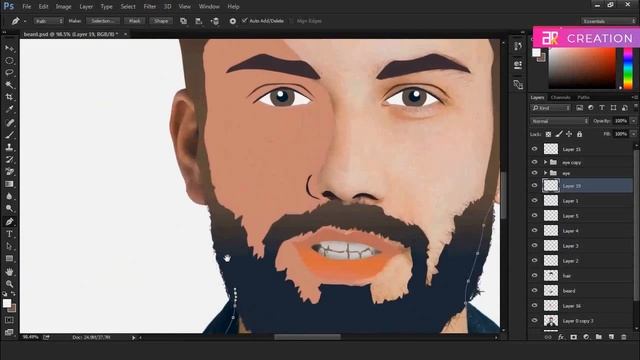Toggle lock transparent pixels

(x=548, y=134)
